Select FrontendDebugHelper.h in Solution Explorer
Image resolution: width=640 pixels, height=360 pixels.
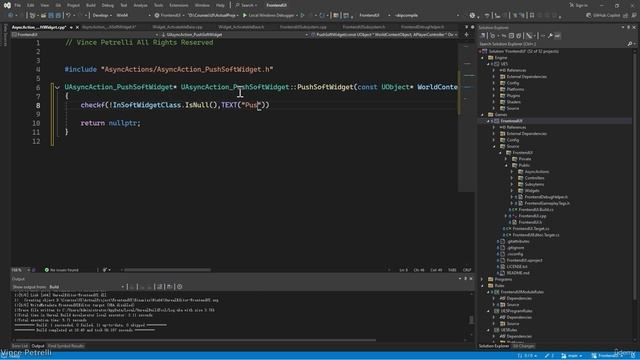546,197
